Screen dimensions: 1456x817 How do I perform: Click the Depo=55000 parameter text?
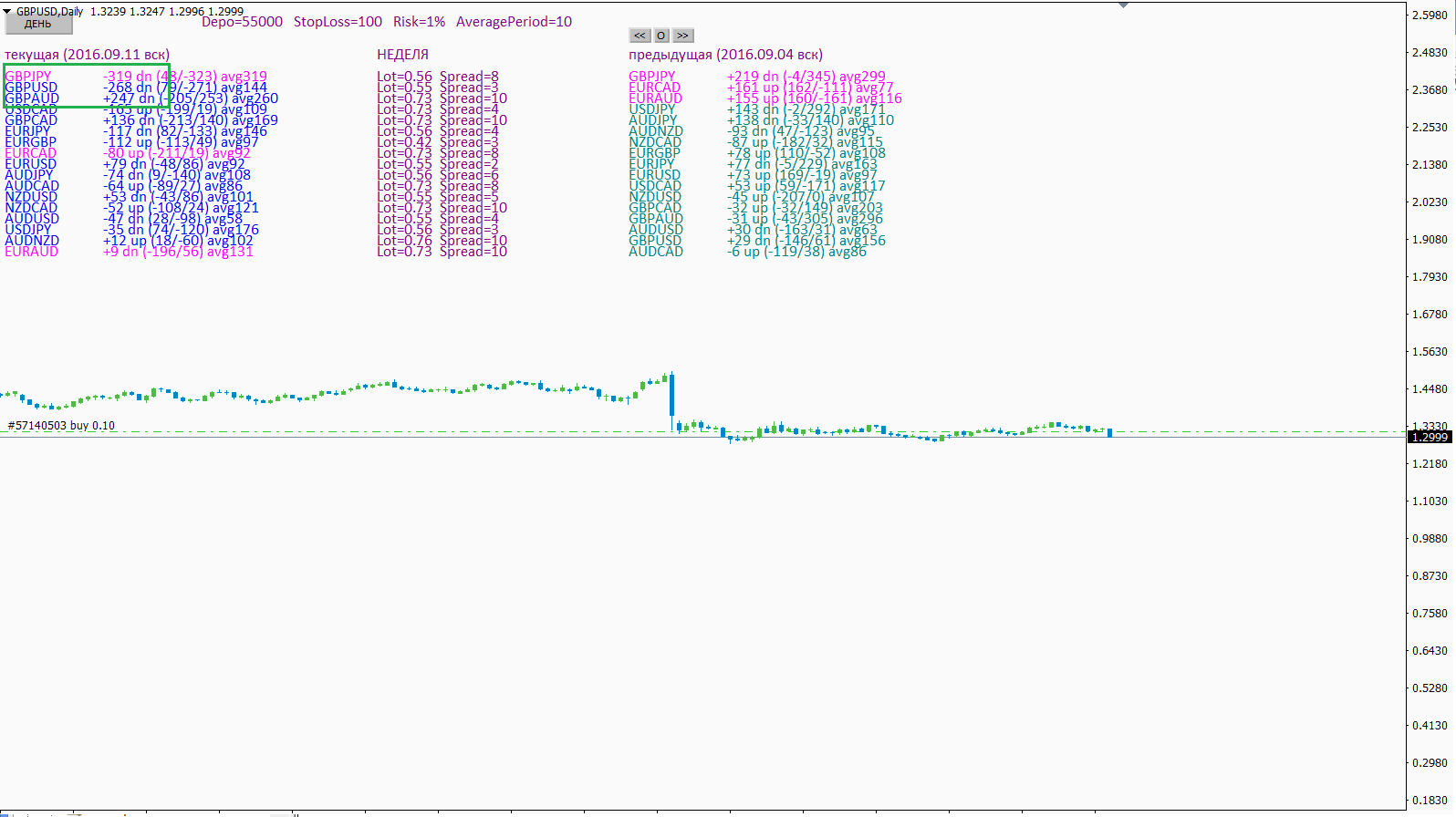242,22
